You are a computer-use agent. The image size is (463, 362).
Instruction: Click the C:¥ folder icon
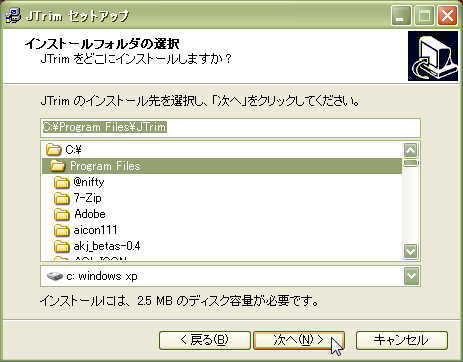(54, 150)
